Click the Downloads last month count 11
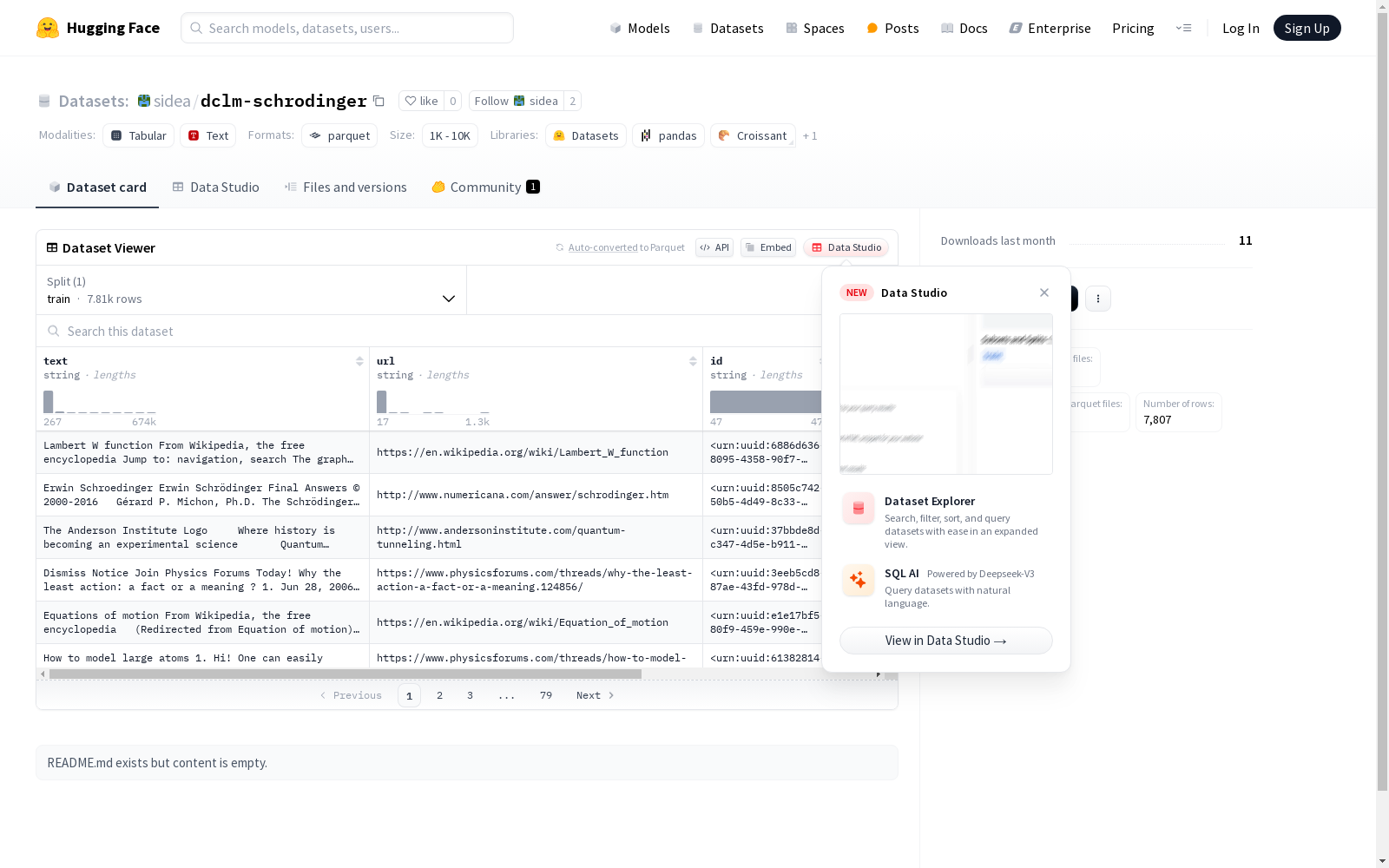Screen dimensions: 1389x868 pos(1246,240)
